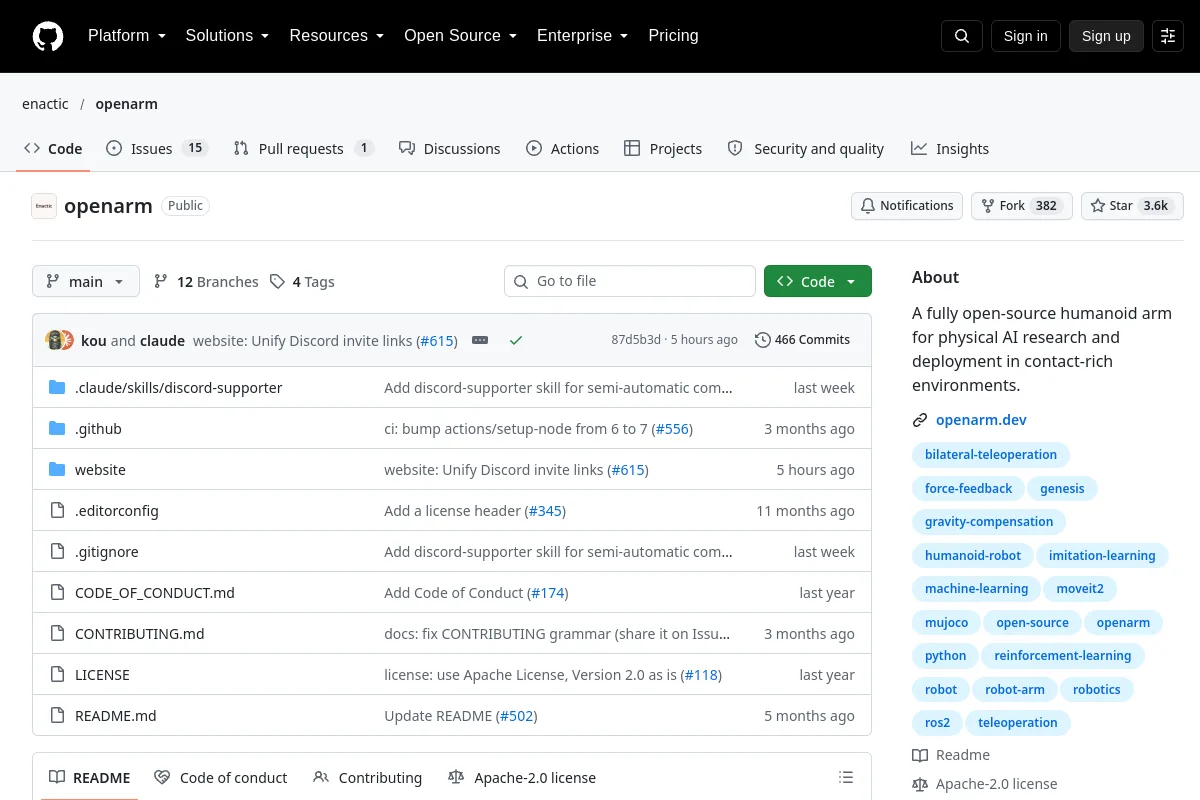The width and height of the screenshot is (1200, 800).
Task: Open the Resources menu
Action: point(337,36)
